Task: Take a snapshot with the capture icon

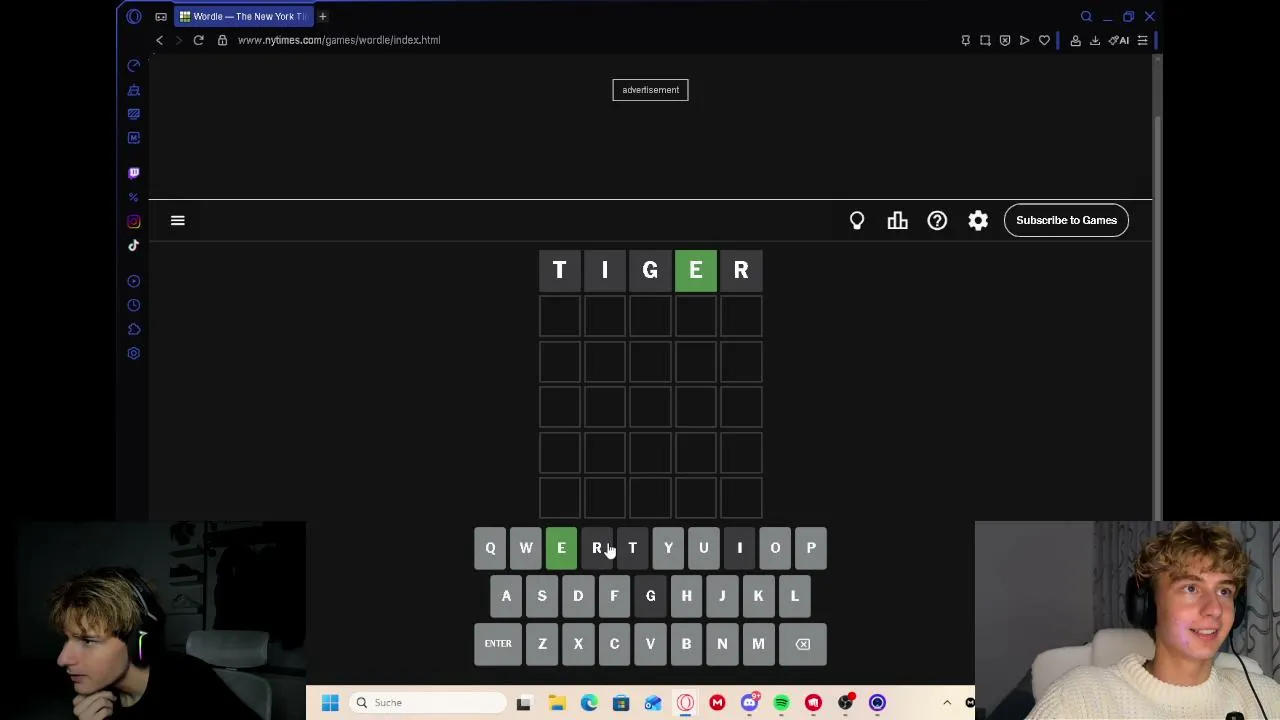Action: 985,40
